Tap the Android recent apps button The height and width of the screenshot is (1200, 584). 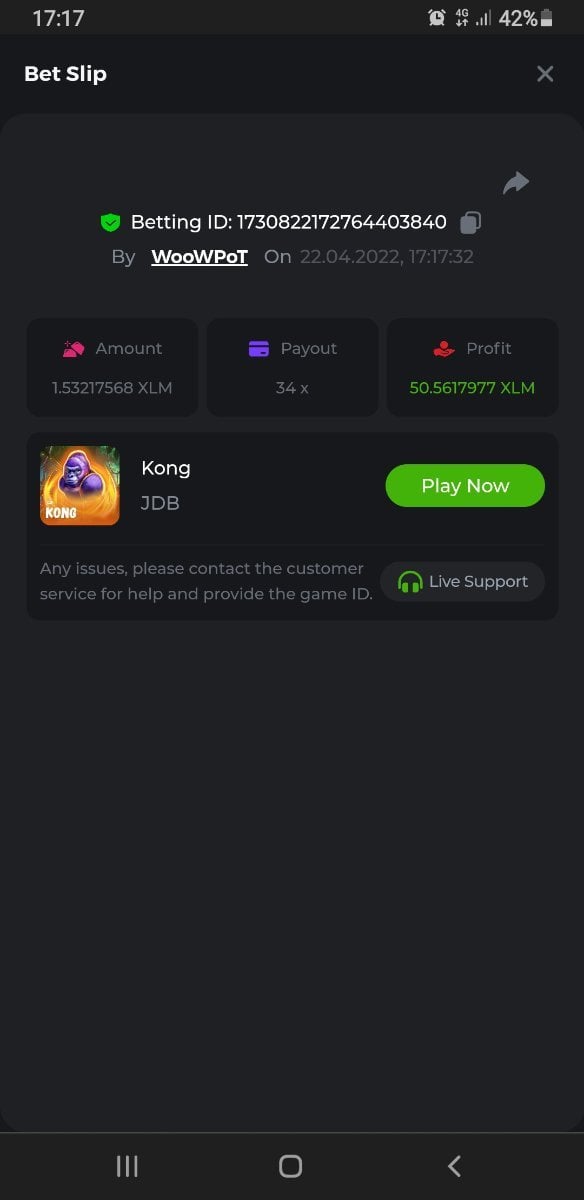(x=127, y=1166)
